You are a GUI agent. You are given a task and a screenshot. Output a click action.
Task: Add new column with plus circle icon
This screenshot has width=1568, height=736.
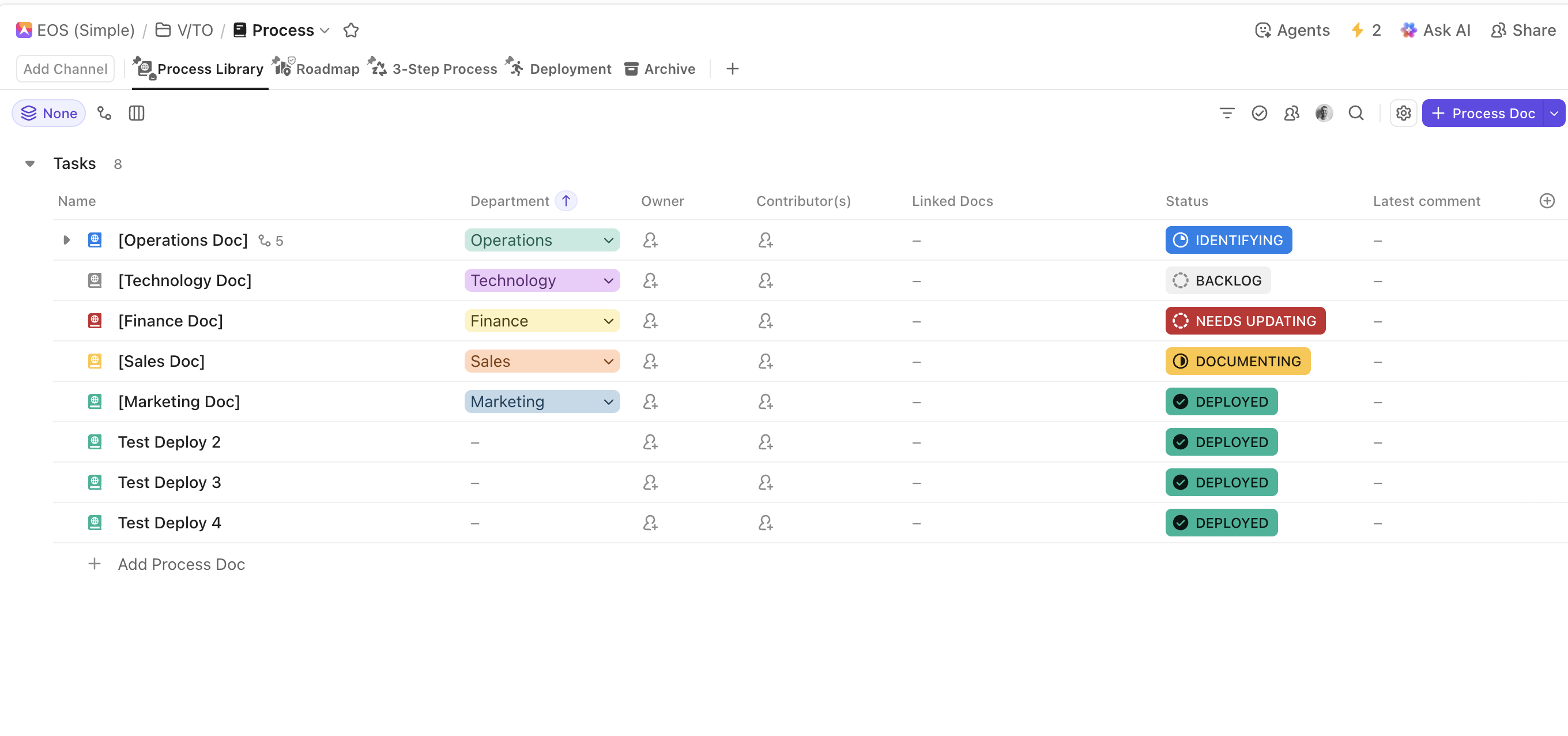[1547, 201]
